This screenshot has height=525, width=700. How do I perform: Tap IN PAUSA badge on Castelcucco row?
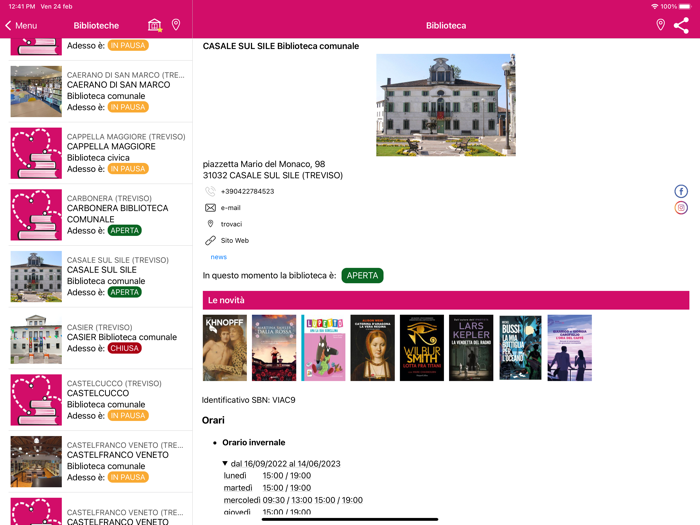pos(128,416)
